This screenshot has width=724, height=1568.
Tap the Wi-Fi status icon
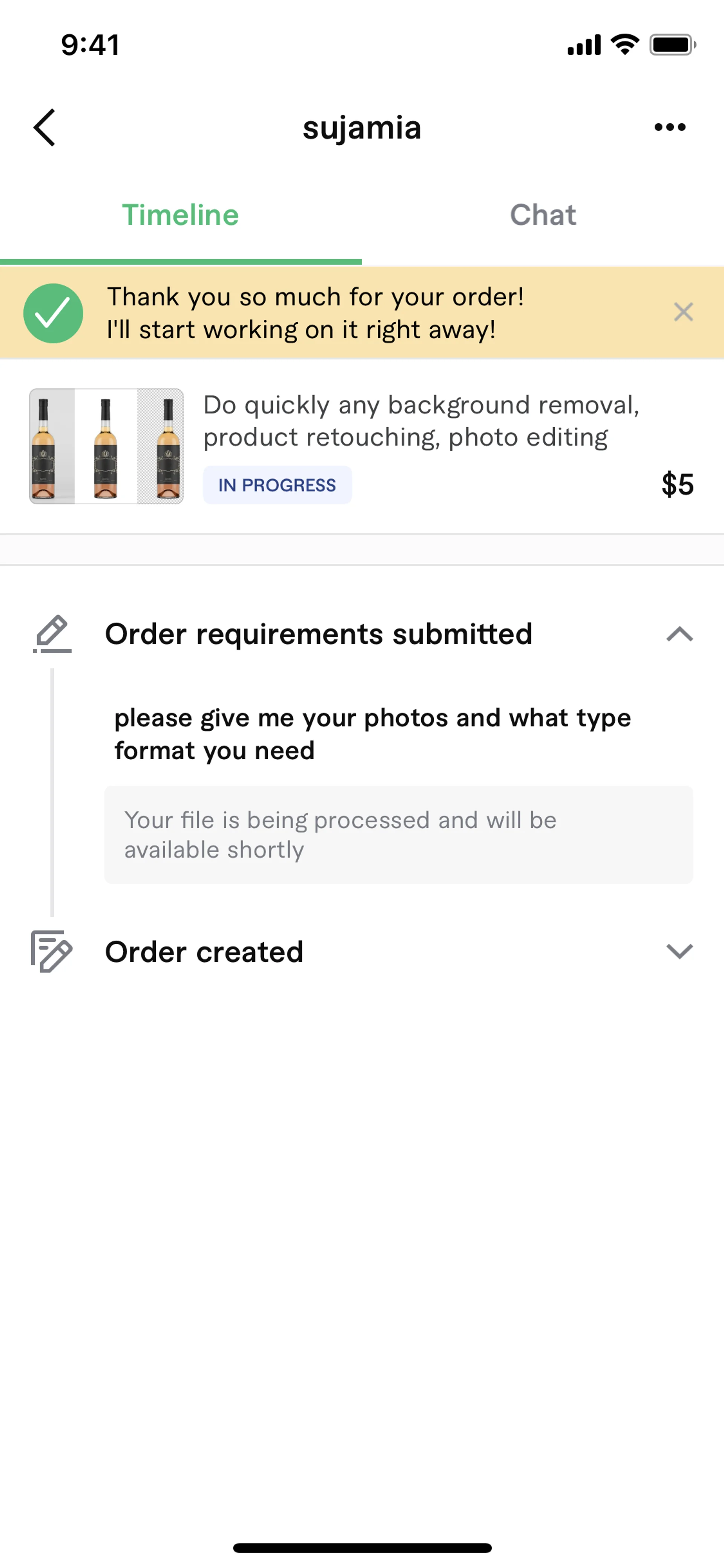(x=625, y=45)
